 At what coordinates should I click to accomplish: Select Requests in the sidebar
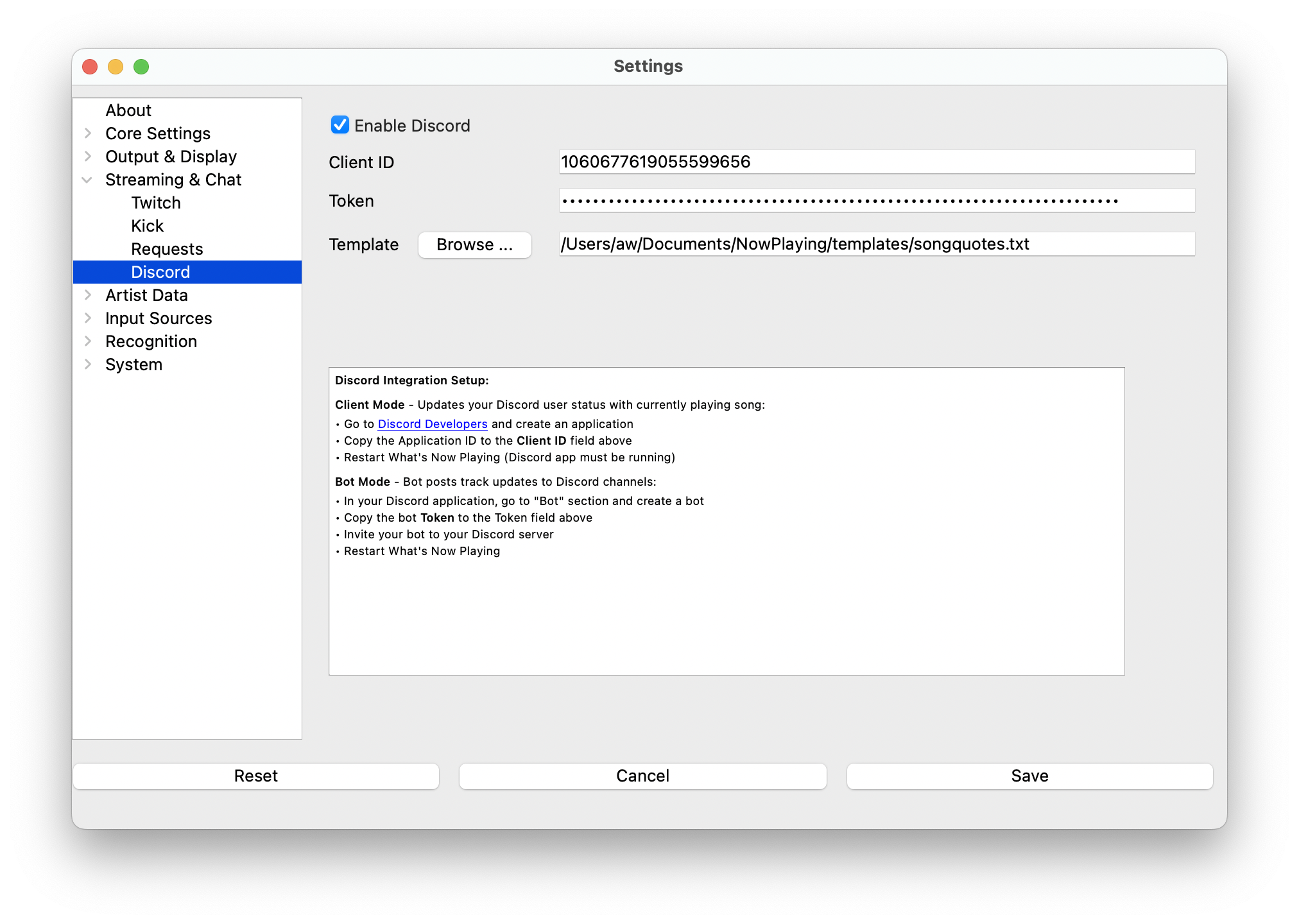(x=167, y=249)
